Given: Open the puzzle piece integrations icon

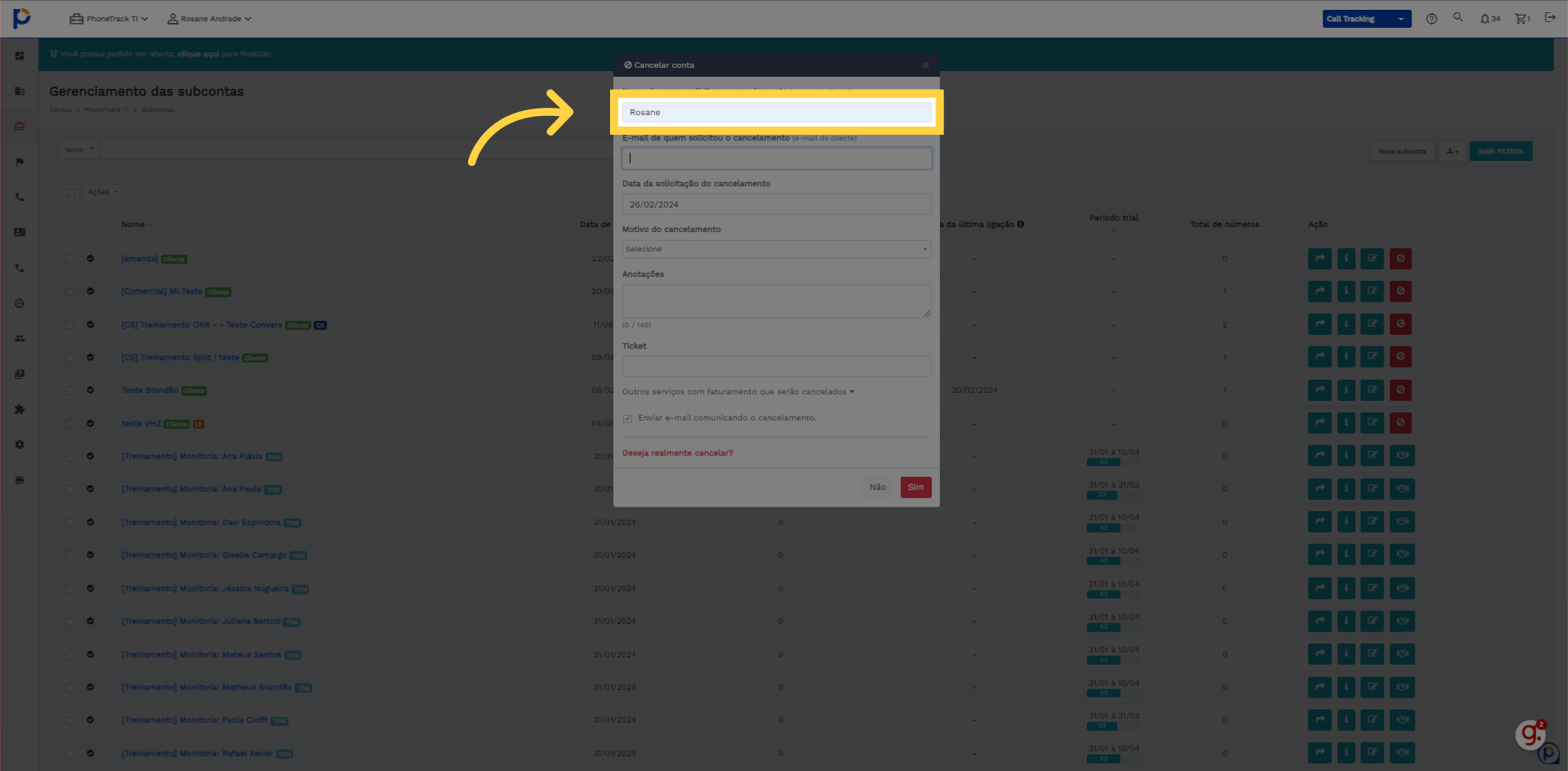Looking at the screenshot, I should pyautogui.click(x=20, y=409).
